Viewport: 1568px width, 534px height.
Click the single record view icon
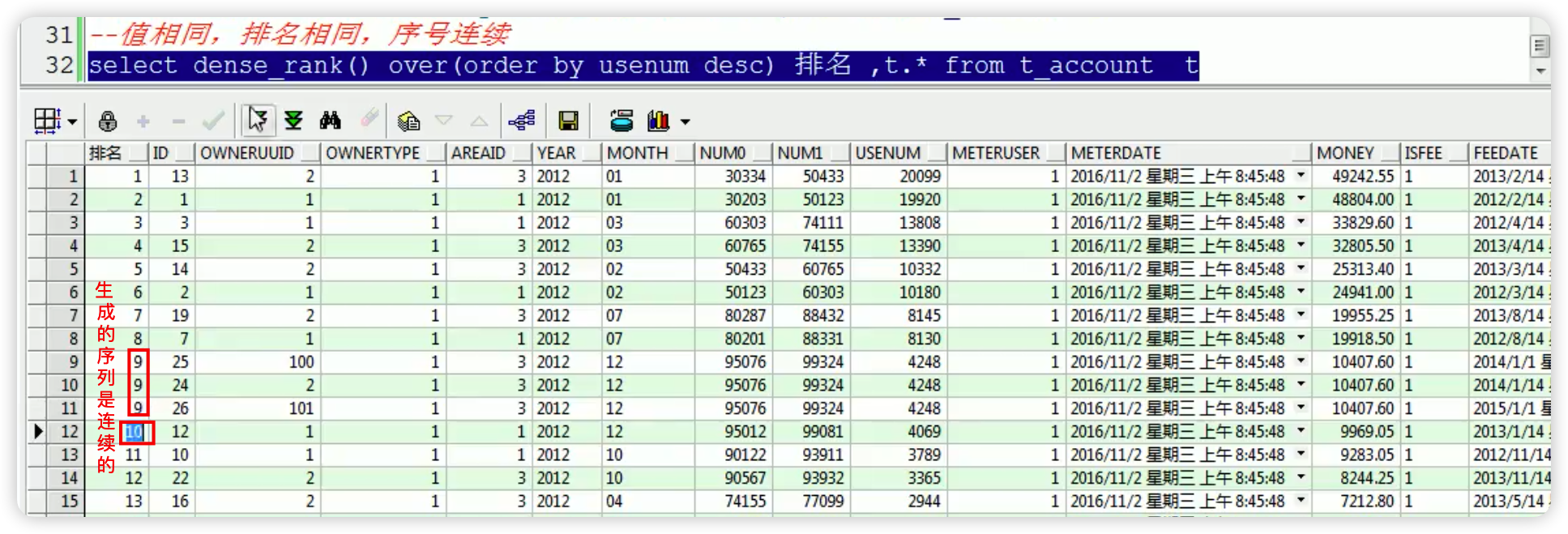pyautogui.click(x=408, y=122)
